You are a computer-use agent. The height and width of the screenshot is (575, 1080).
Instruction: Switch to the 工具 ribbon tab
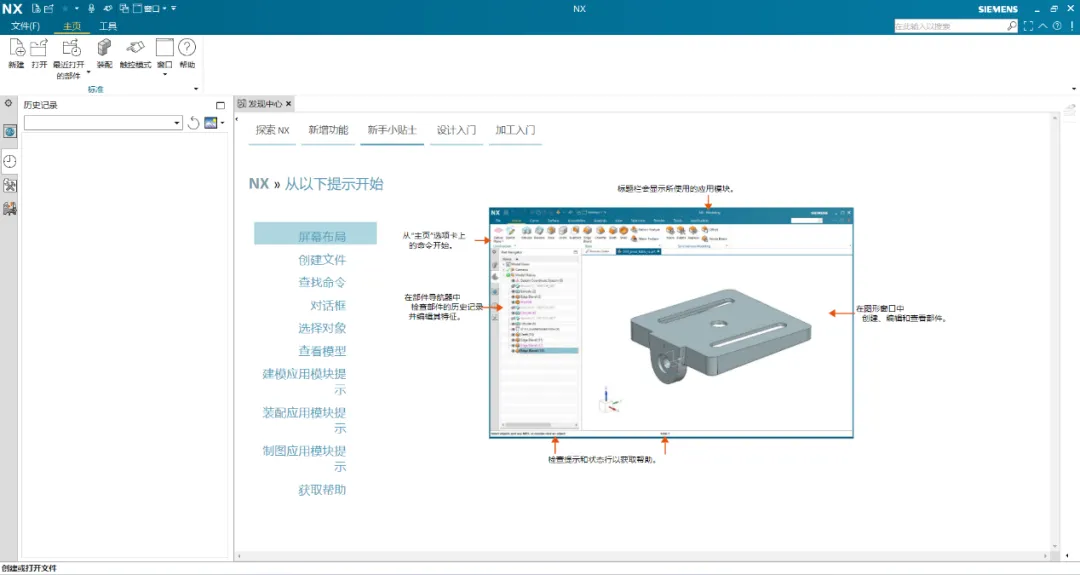pyautogui.click(x=108, y=26)
